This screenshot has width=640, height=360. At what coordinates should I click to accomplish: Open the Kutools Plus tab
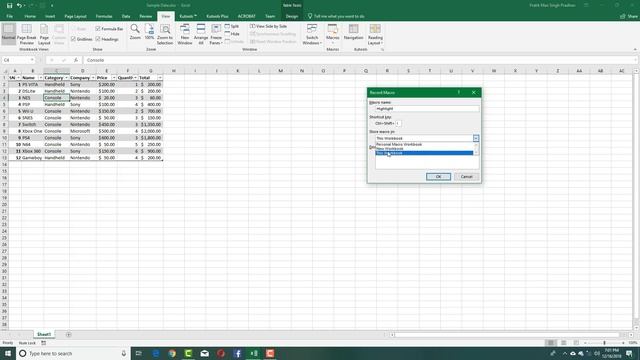217,16
